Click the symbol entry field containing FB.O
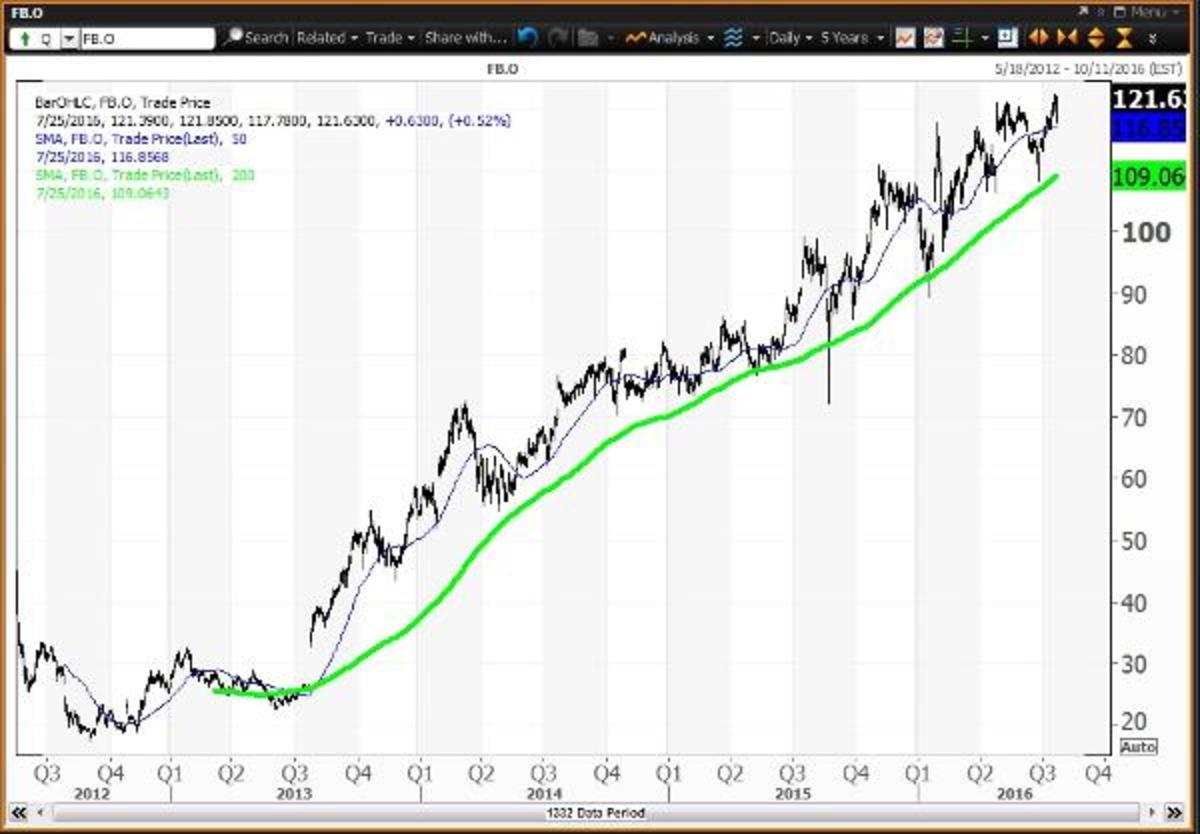Viewport: 1200px width, 834px height. (147, 38)
